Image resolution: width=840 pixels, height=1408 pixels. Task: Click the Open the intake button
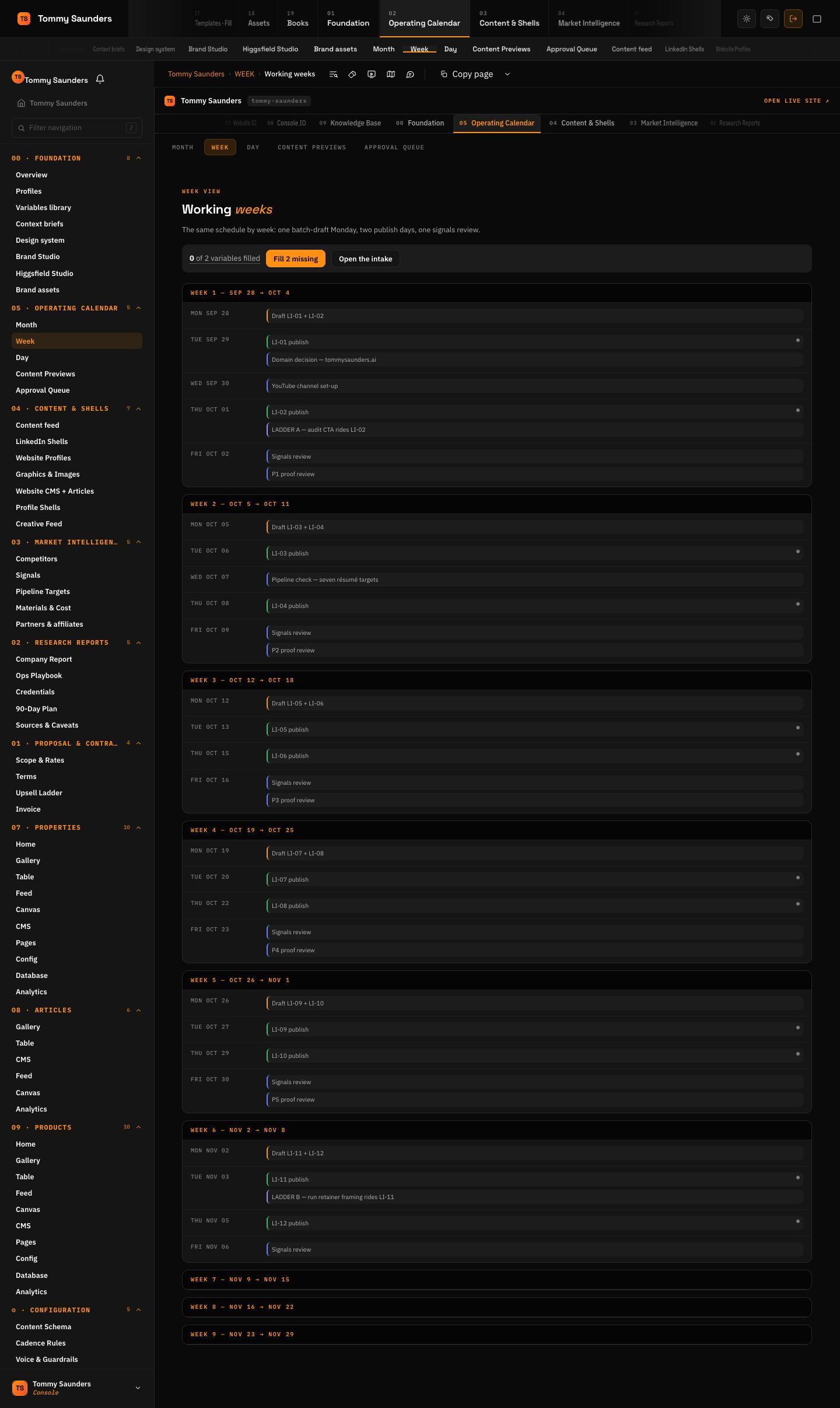click(366, 258)
